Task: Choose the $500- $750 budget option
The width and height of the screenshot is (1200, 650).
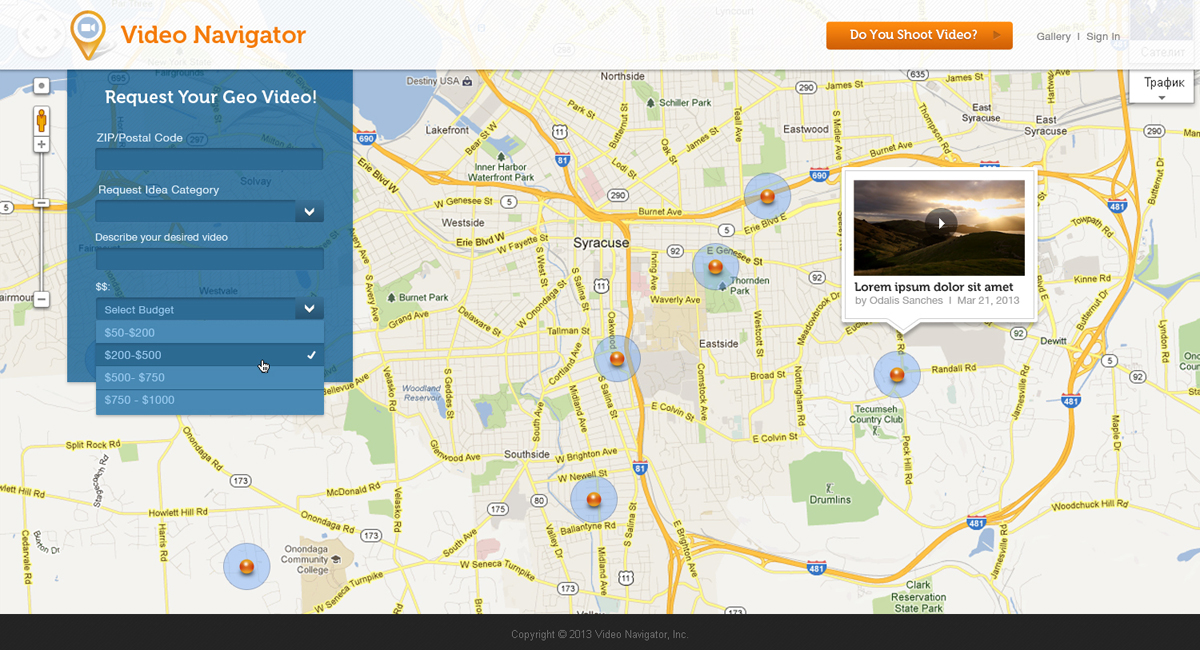Action: (x=209, y=377)
